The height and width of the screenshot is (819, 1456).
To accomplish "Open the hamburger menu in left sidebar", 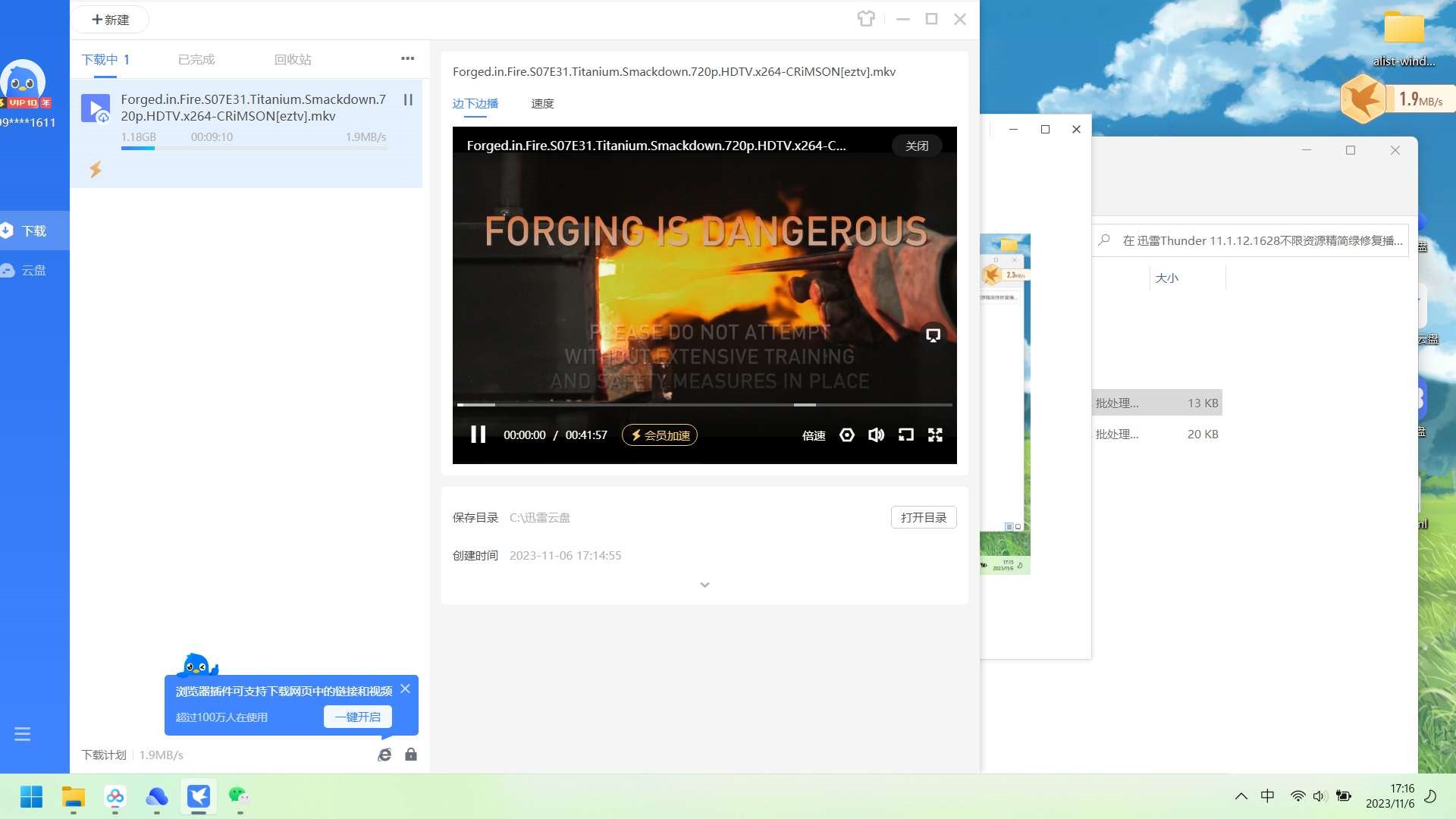I will pos(22,734).
